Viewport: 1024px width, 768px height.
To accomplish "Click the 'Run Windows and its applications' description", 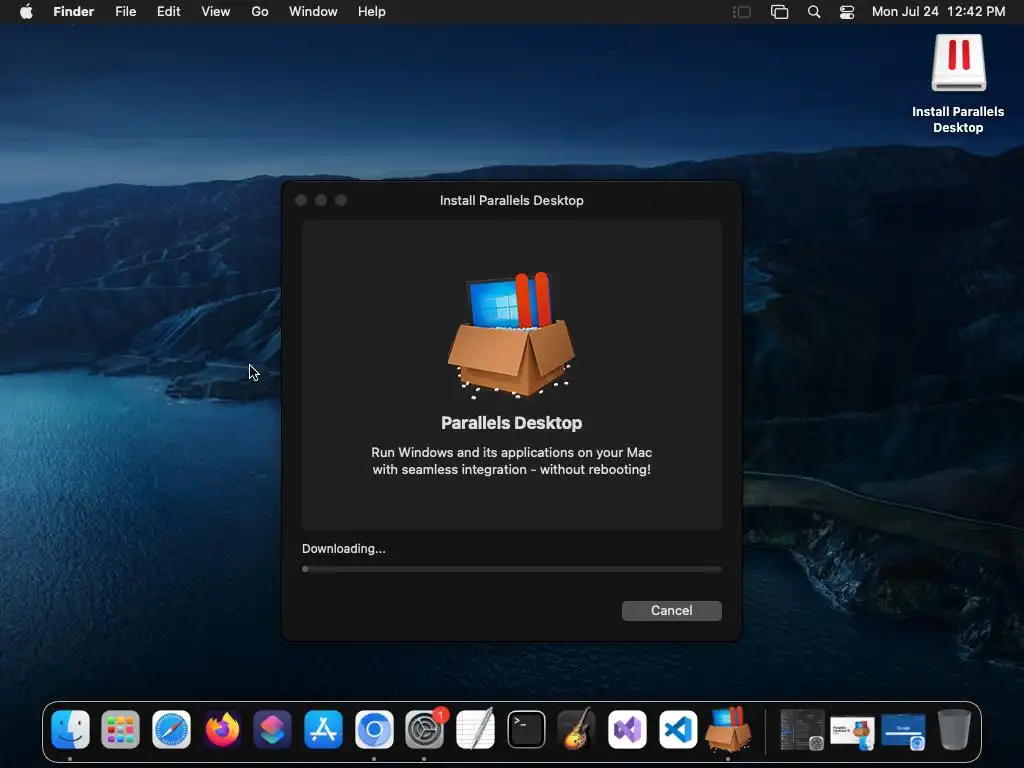I will (511, 461).
